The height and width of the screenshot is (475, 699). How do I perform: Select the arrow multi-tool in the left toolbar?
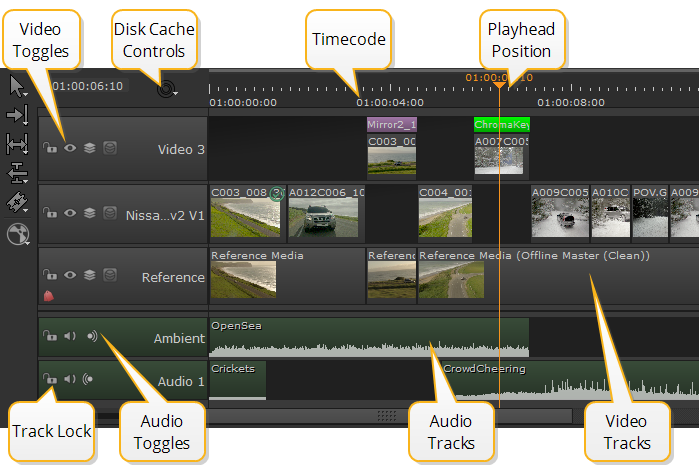coord(17,87)
